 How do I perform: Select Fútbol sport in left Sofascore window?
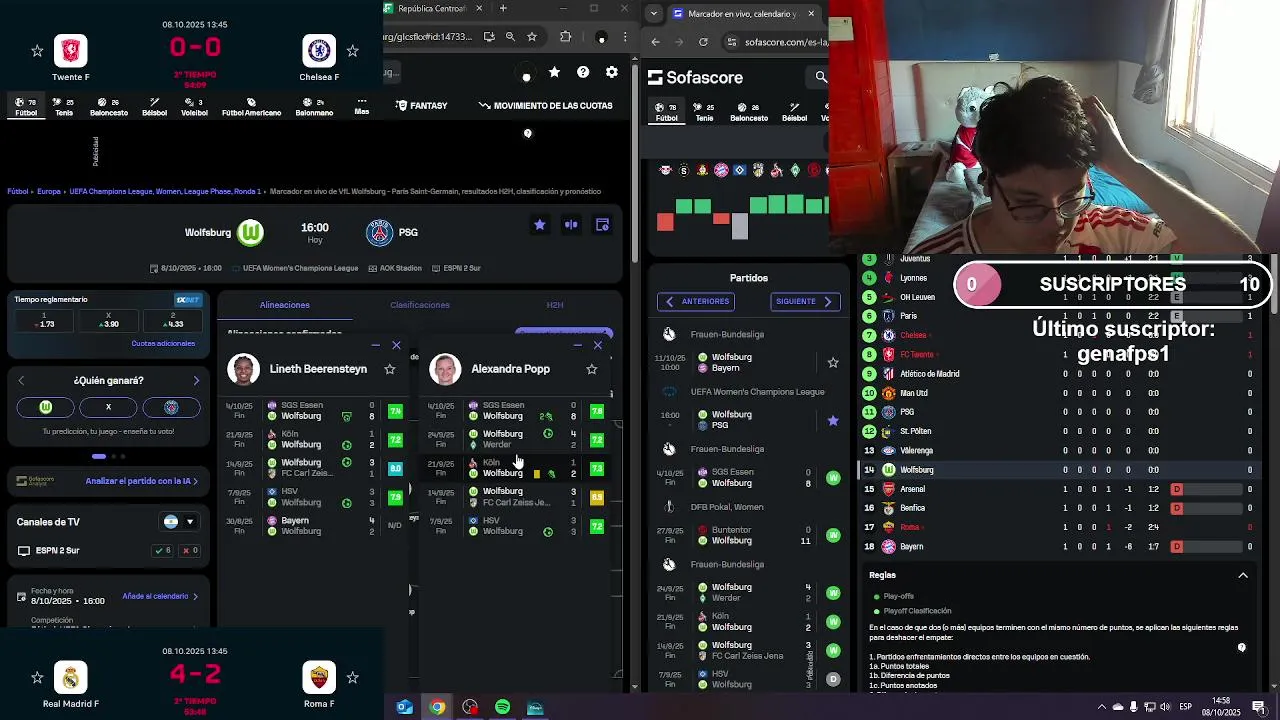coord(26,107)
